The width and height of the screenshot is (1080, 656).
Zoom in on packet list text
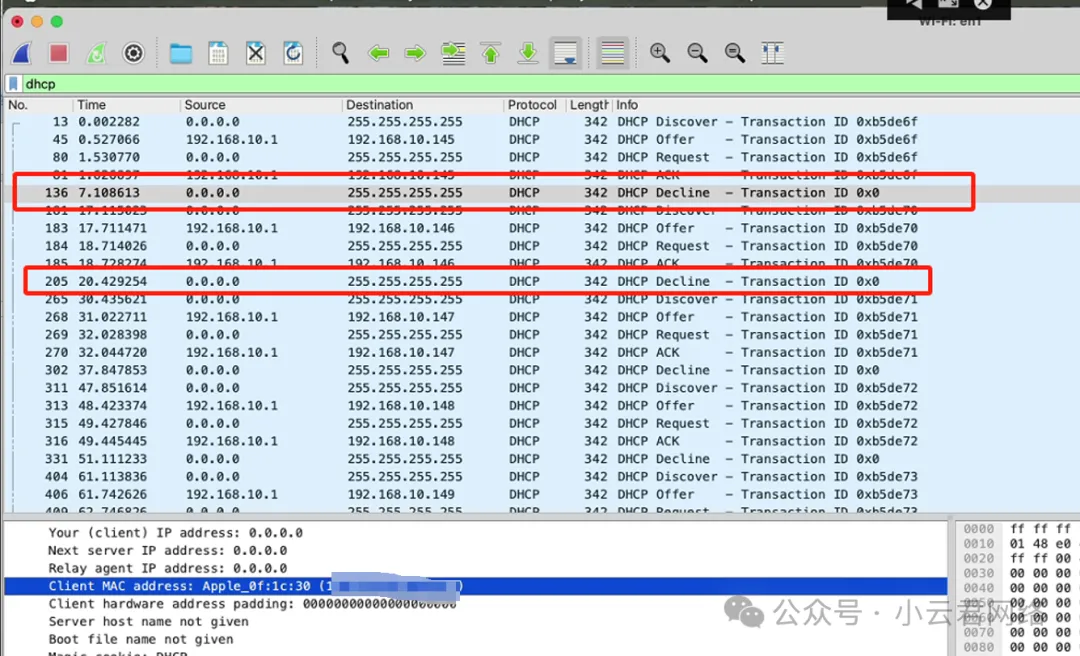click(x=660, y=53)
